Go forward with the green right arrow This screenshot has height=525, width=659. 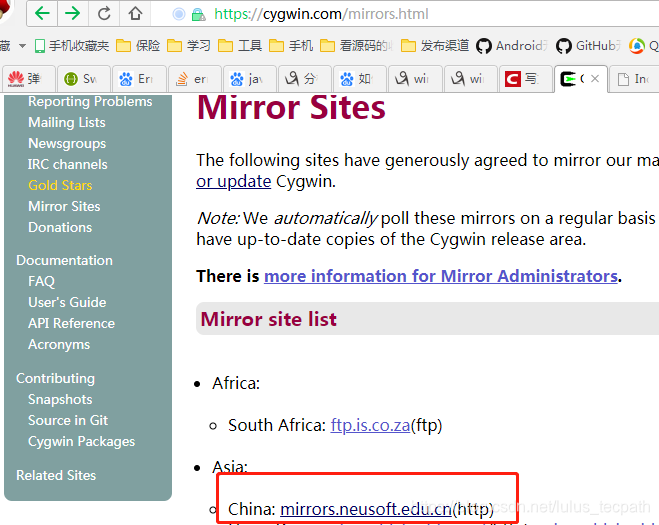72,14
